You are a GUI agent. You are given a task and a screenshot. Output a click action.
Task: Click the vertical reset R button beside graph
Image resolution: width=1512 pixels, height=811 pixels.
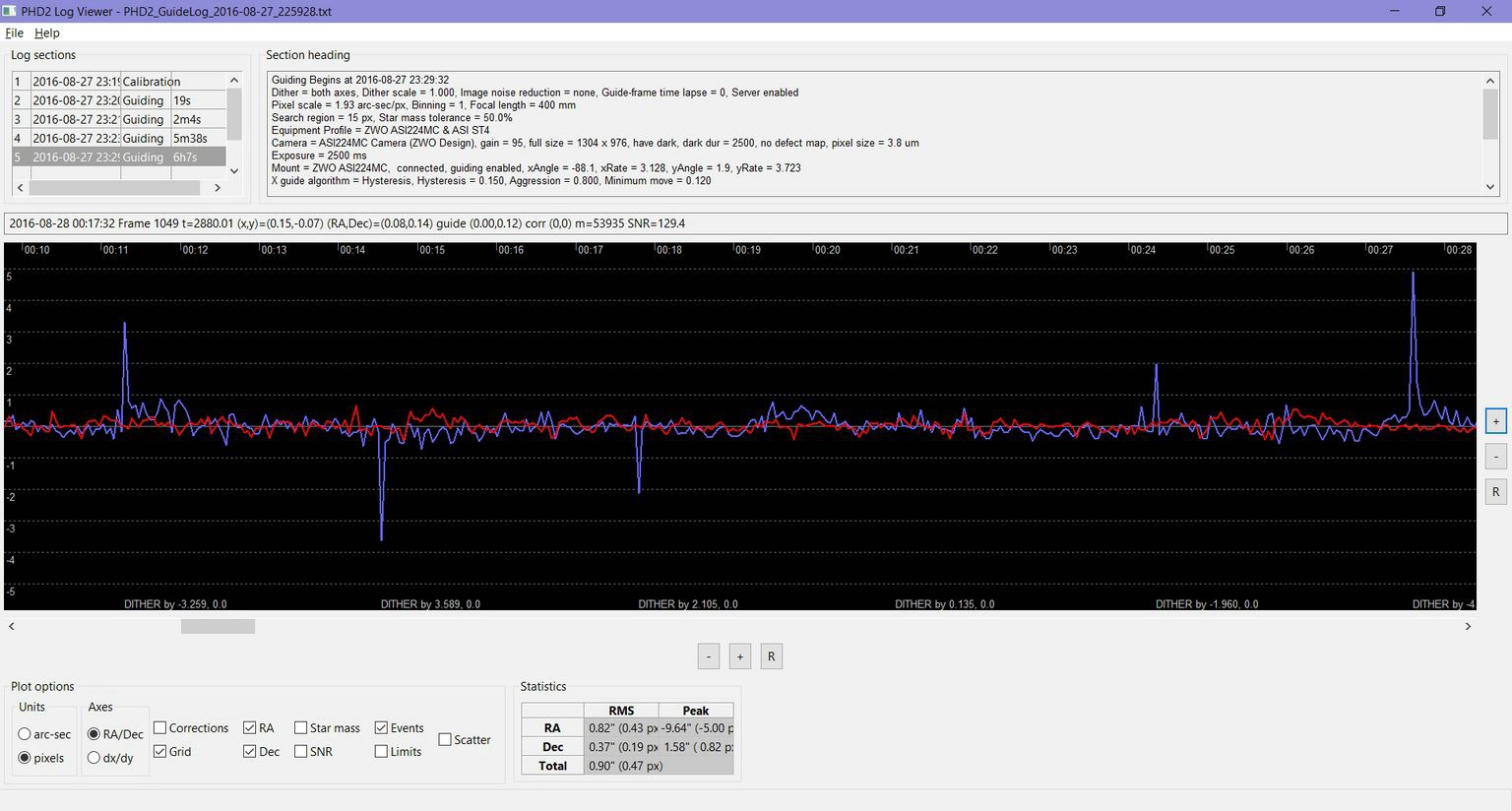point(1495,492)
